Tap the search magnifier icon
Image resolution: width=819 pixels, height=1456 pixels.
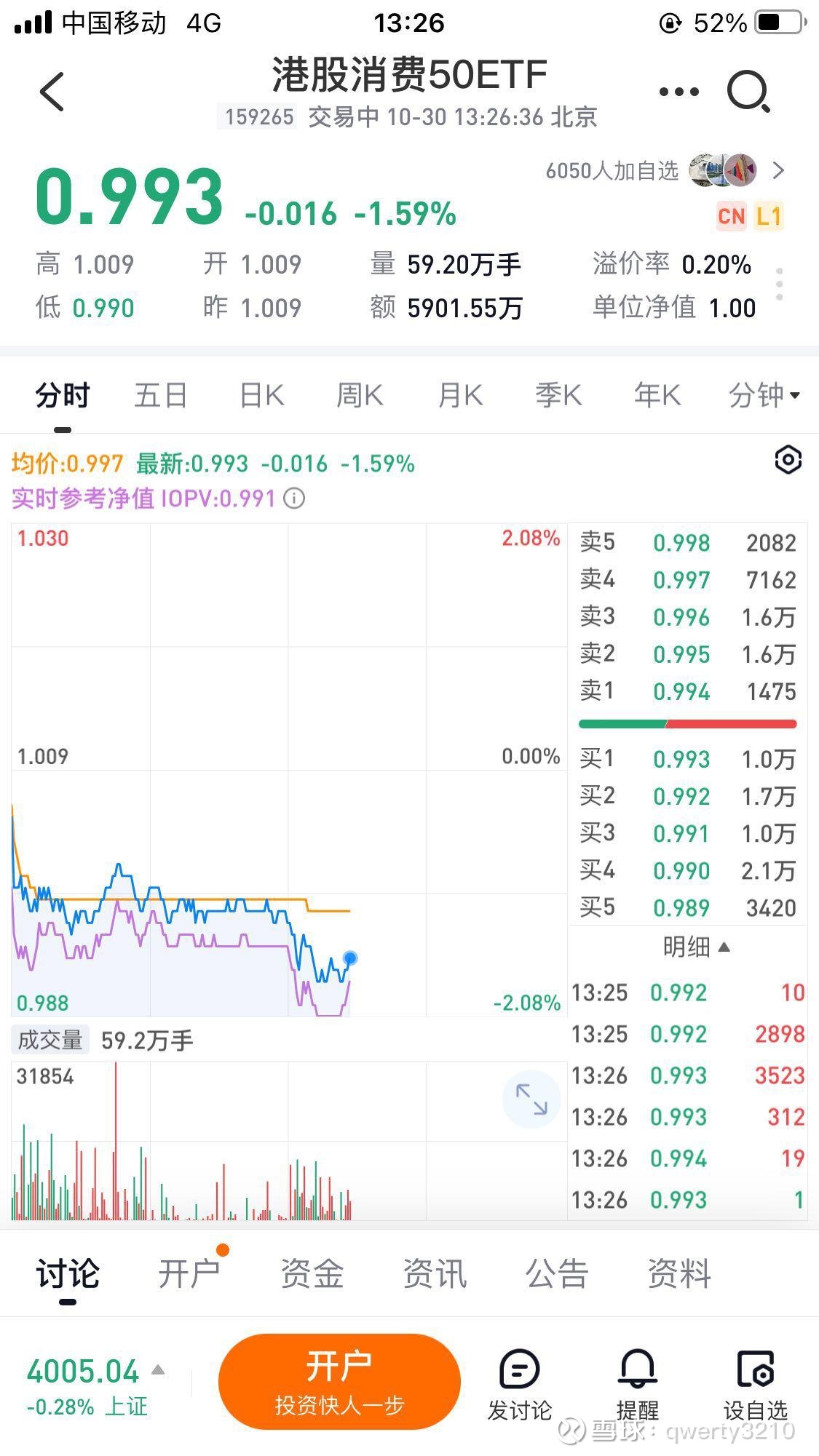tap(748, 92)
